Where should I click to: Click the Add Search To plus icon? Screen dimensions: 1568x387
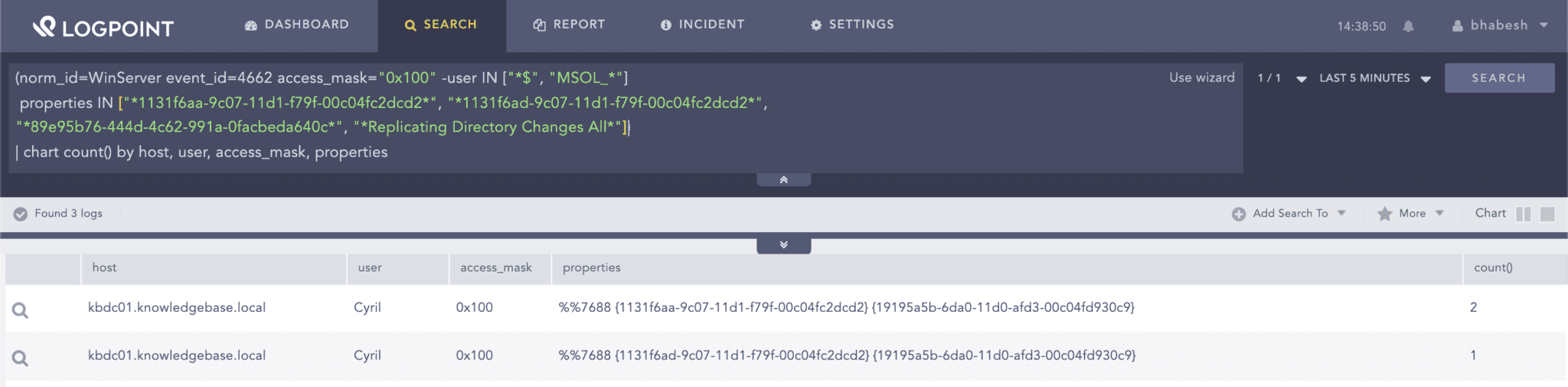tap(1238, 214)
